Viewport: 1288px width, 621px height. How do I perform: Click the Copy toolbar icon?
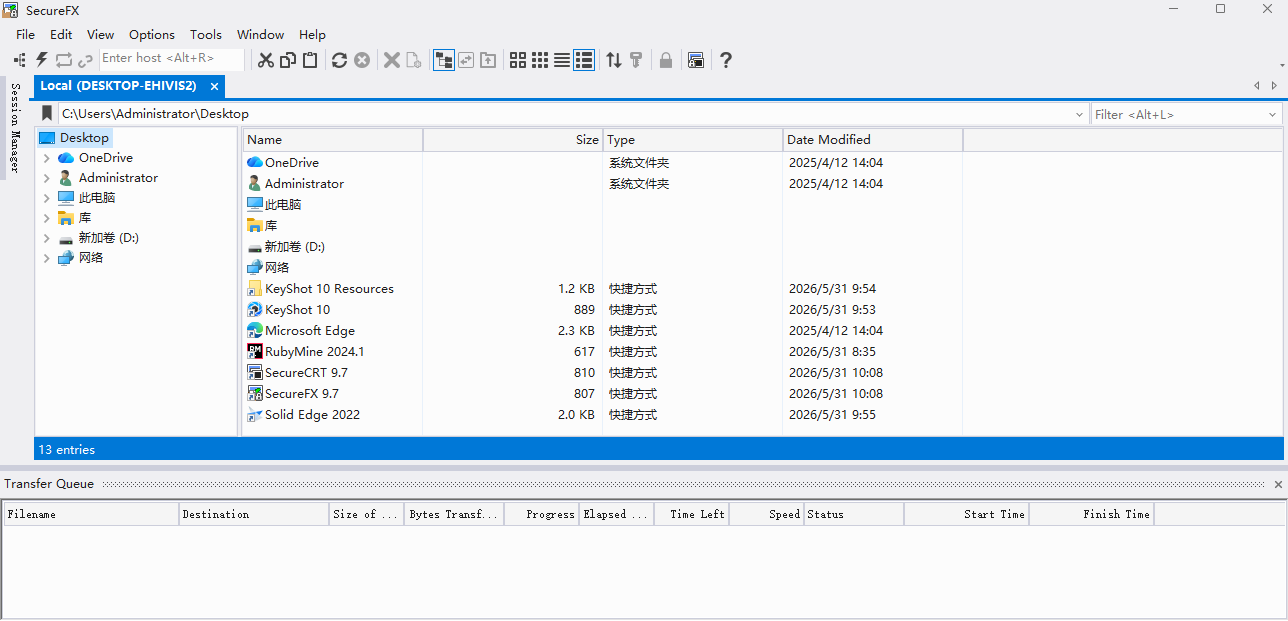click(x=288, y=60)
